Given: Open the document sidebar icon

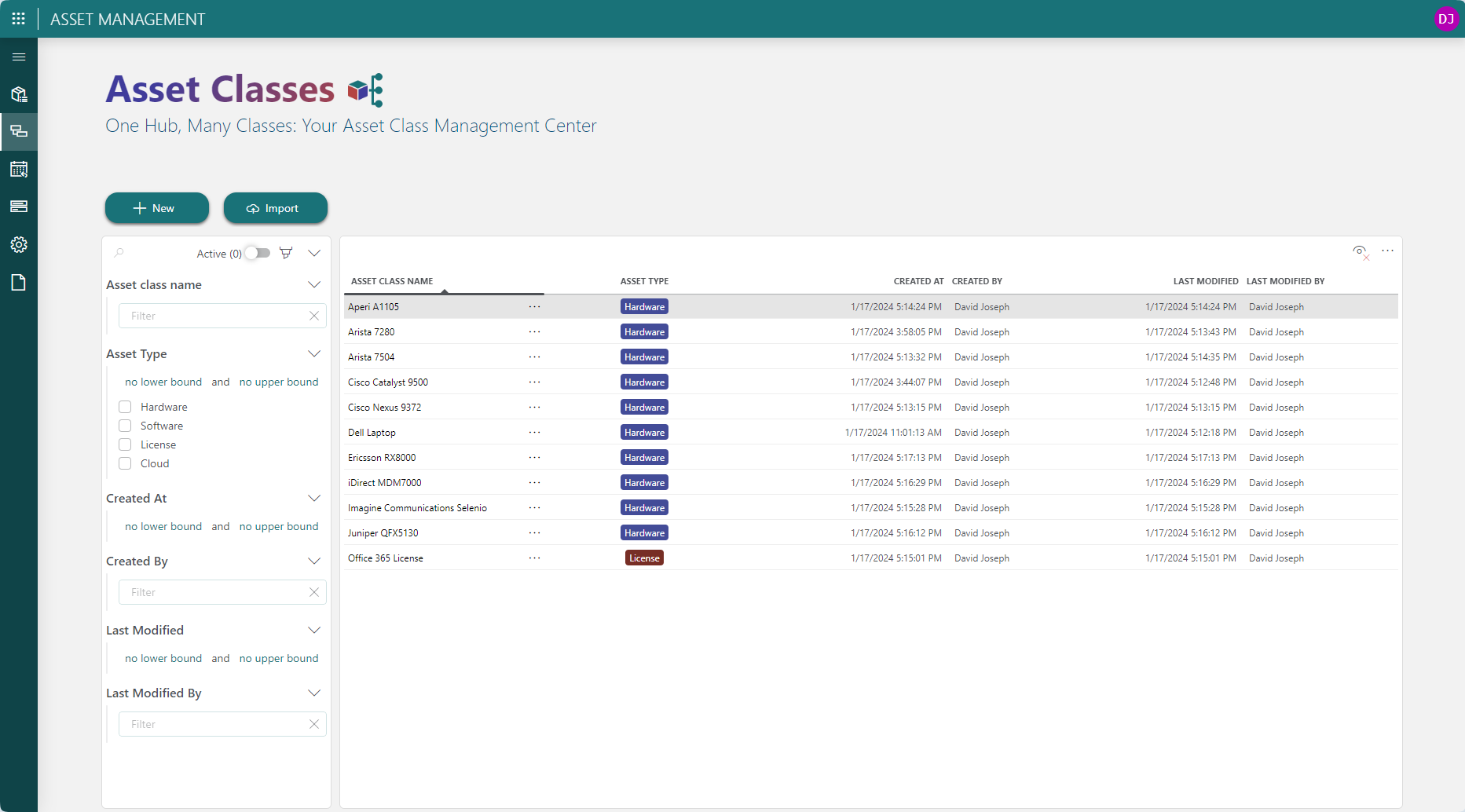Looking at the screenshot, I should [19, 282].
